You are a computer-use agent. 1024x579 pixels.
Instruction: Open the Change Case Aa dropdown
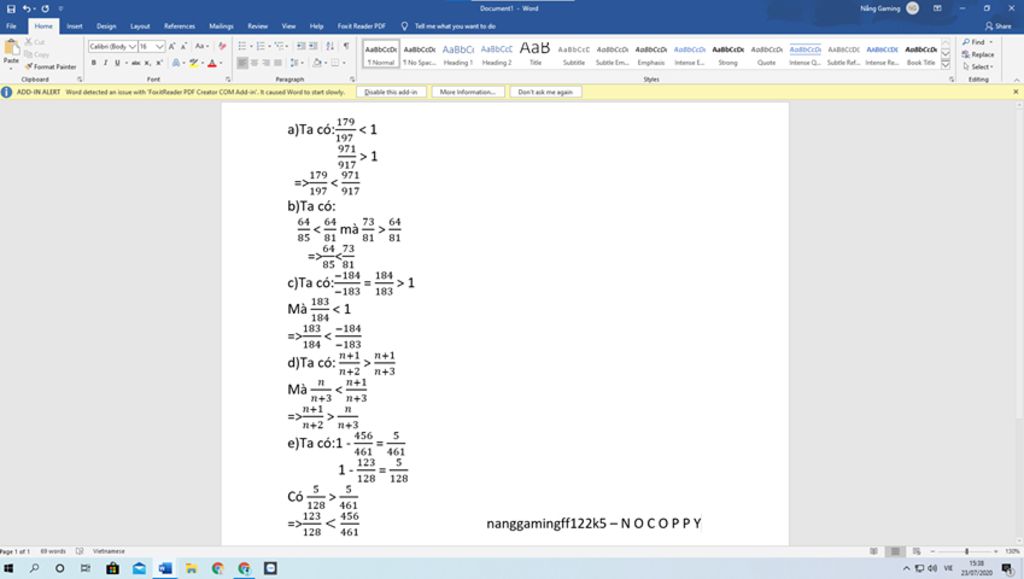[x=202, y=46]
